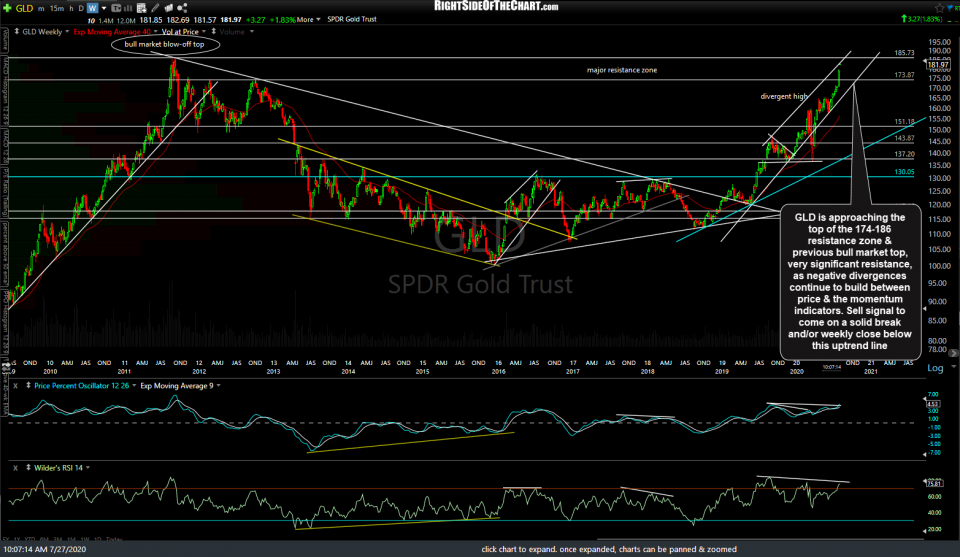This screenshot has width=960, height=557.
Task: Click the bottom scale marker of PPO pane
Action: pyautogui.click(x=925, y=454)
